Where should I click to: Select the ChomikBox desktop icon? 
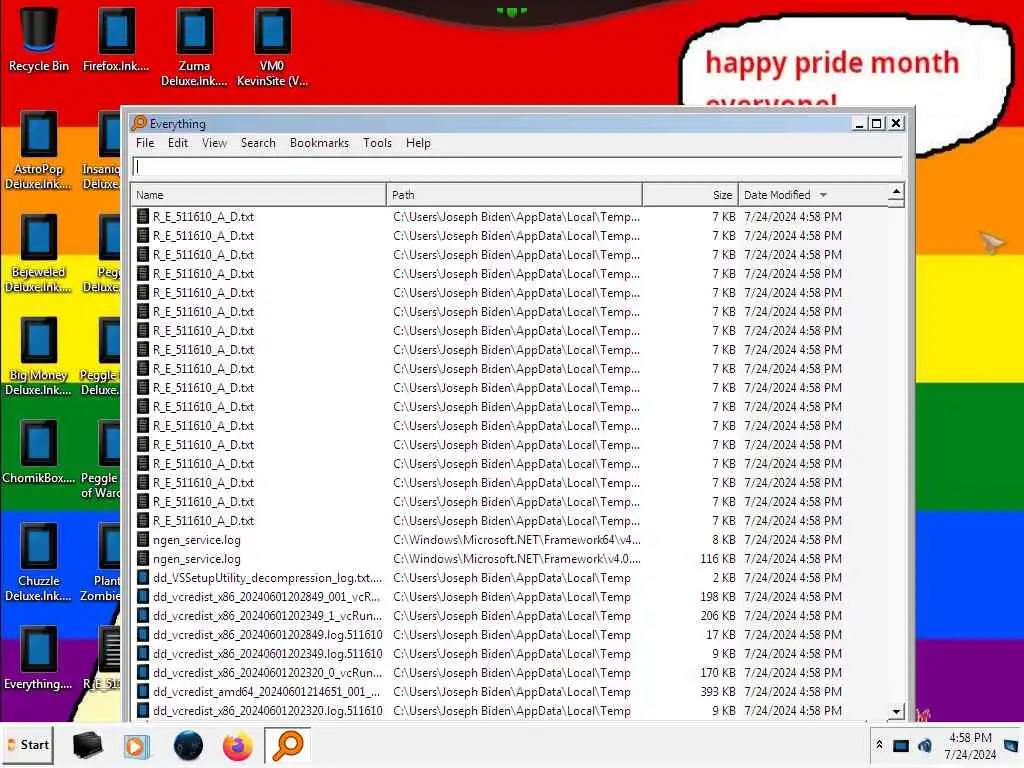point(39,453)
